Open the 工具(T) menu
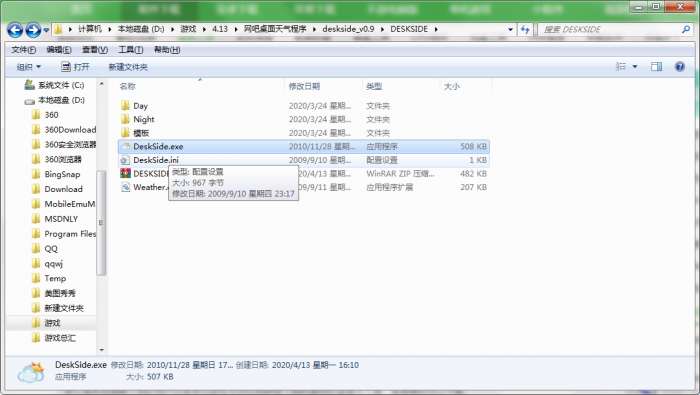The height and width of the screenshot is (395, 700). (130, 50)
